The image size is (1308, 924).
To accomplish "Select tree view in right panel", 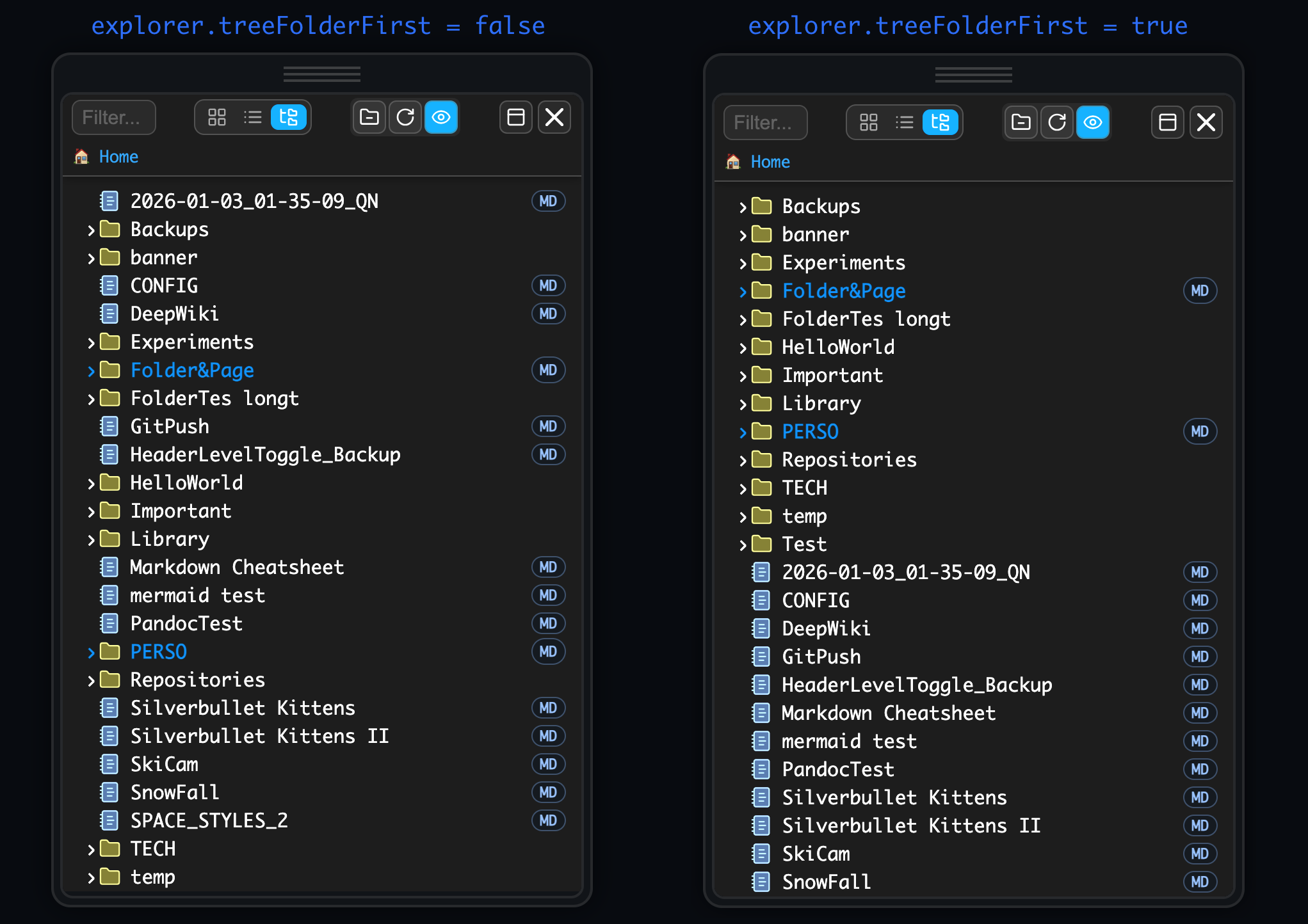I will tap(940, 122).
